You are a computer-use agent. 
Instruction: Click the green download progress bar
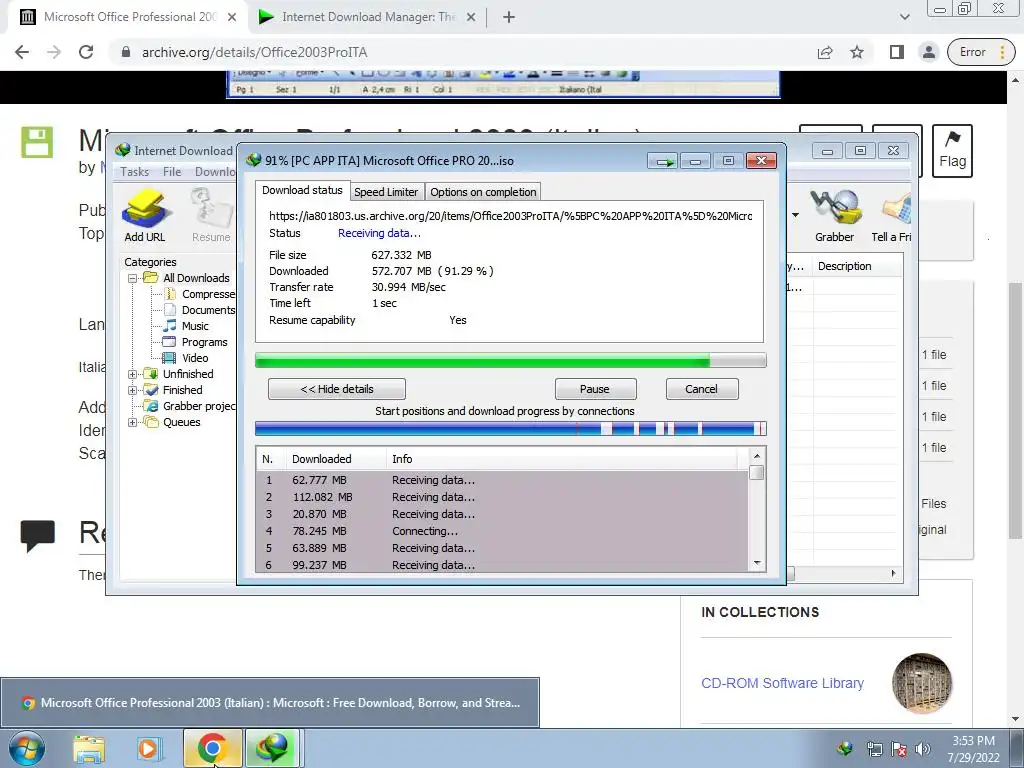coord(511,360)
